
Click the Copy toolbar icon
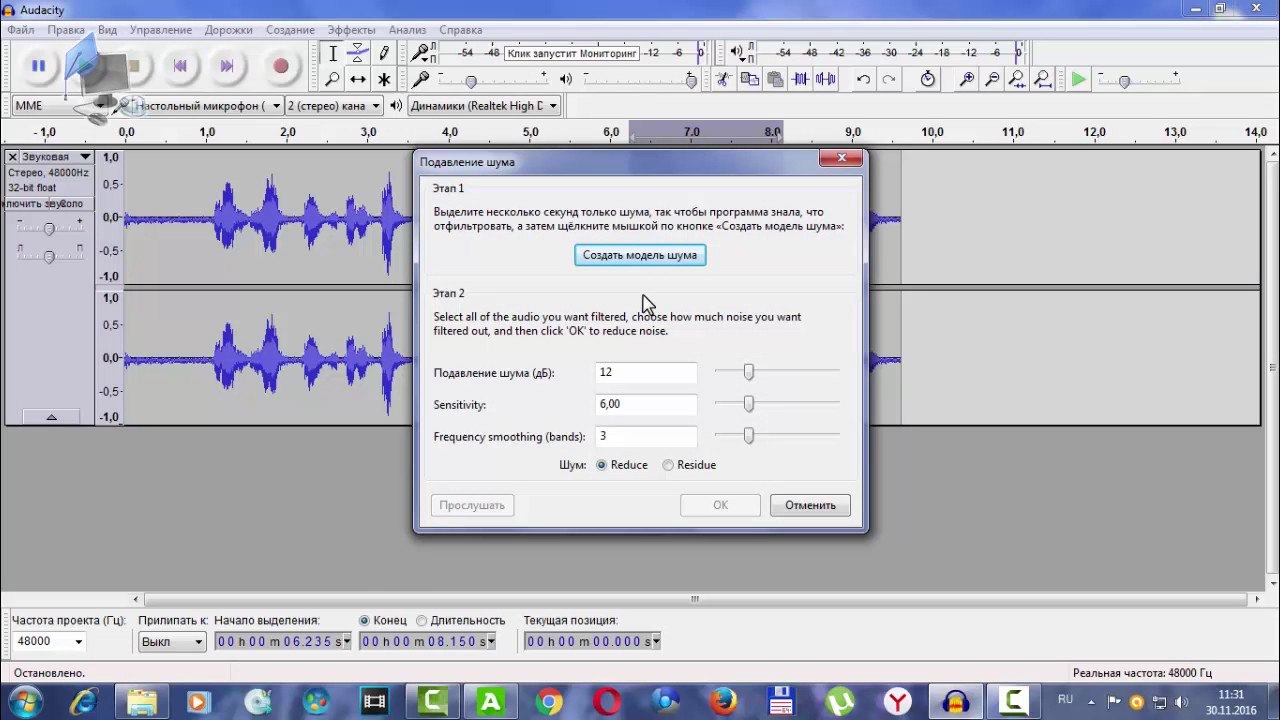749,79
